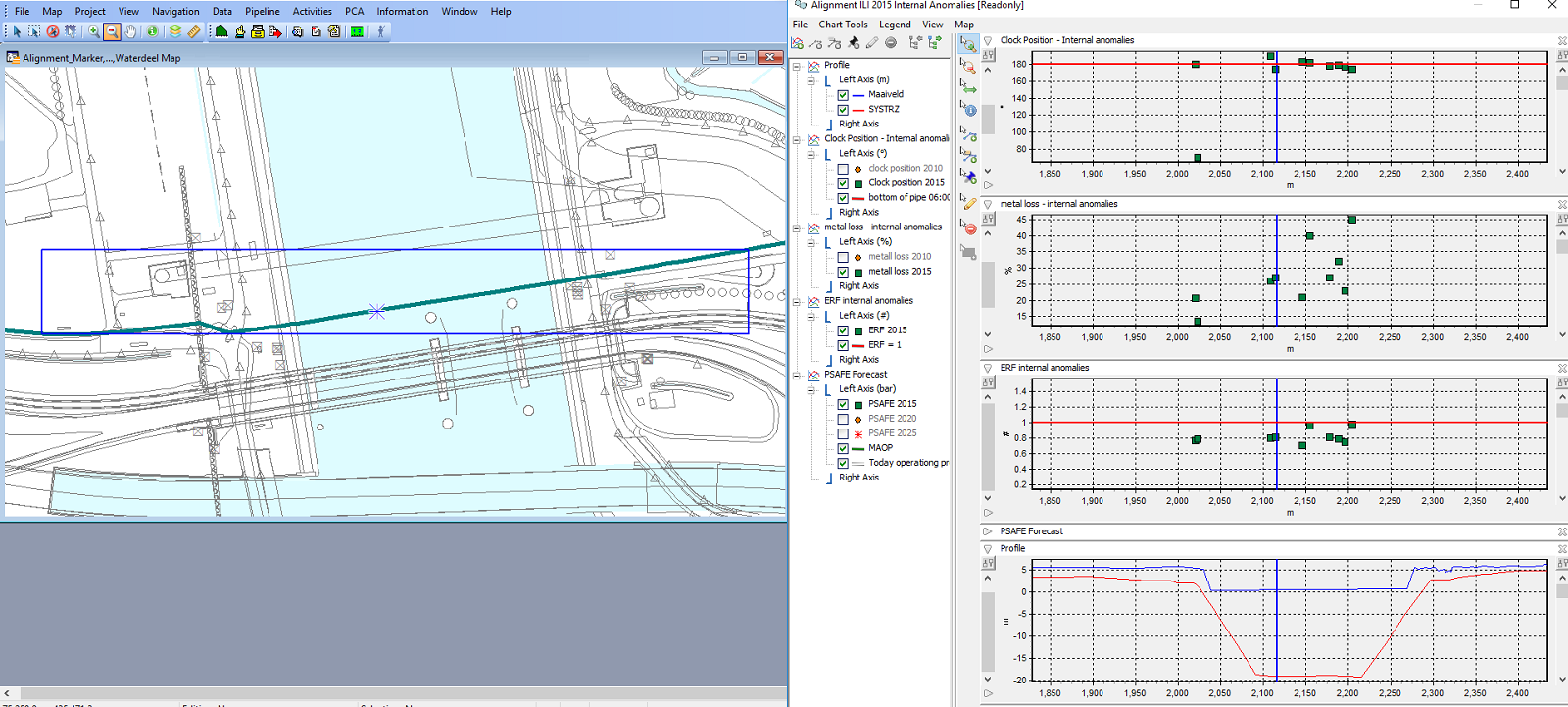Open the map layers stack icon
Screen dimensions: 1568x707
pyautogui.click(x=175, y=31)
